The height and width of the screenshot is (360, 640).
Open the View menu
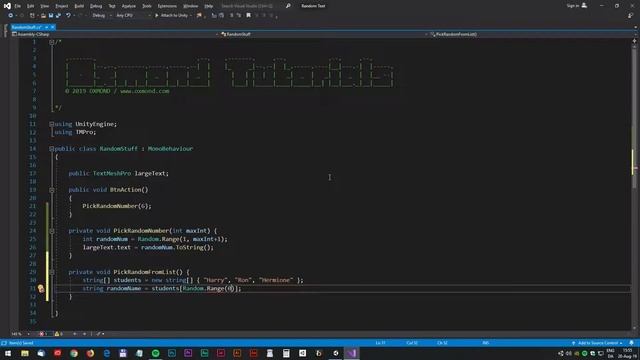click(44, 6)
